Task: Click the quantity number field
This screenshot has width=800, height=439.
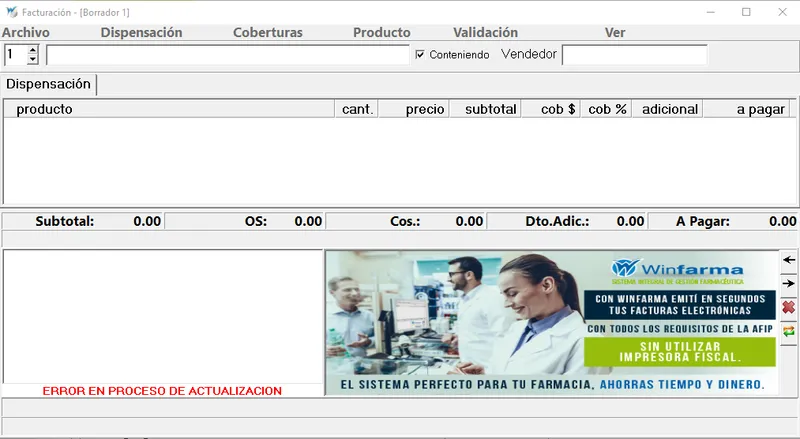Action: [x=16, y=55]
